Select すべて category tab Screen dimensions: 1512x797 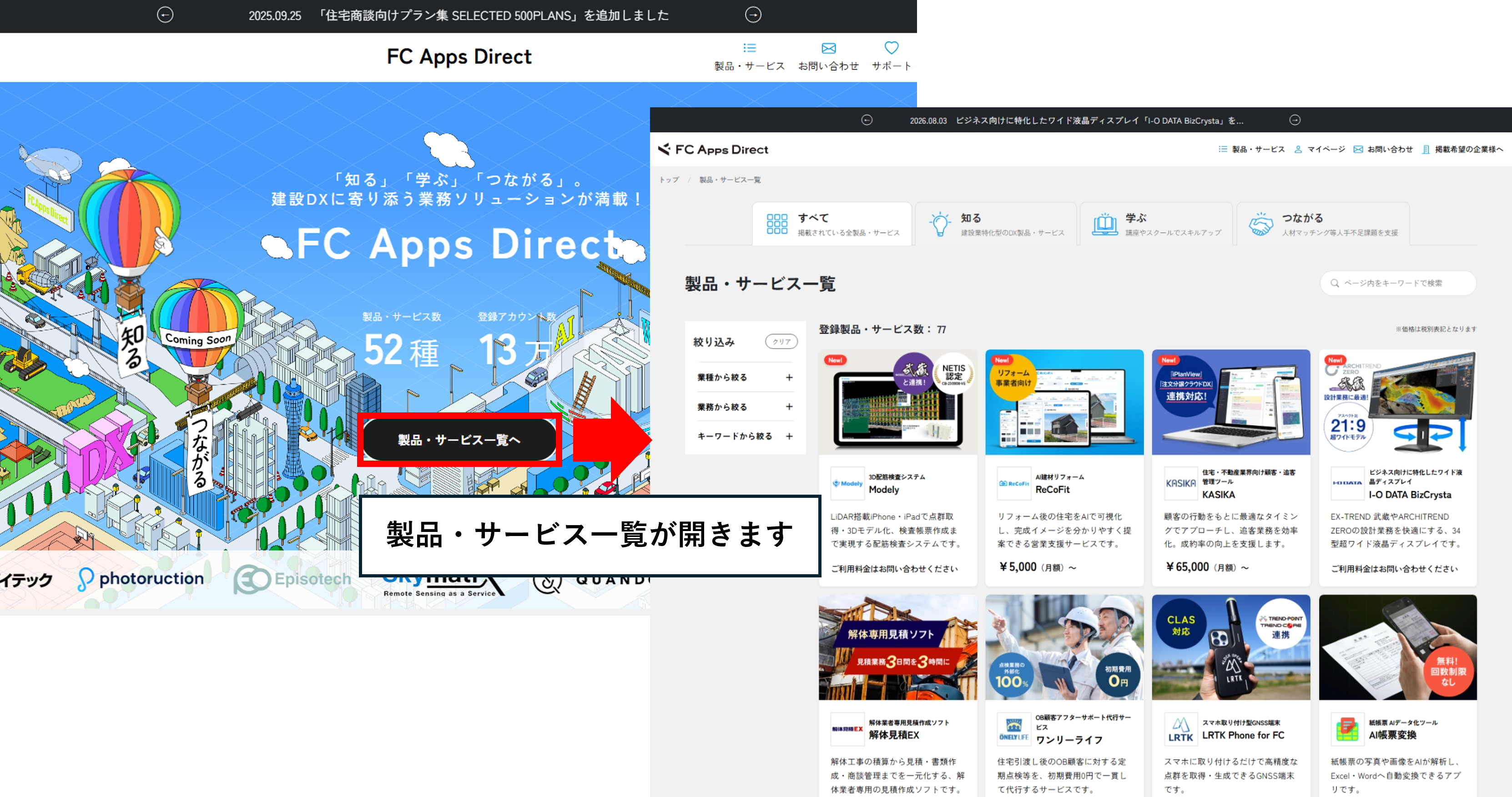pyautogui.click(x=832, y=224)
